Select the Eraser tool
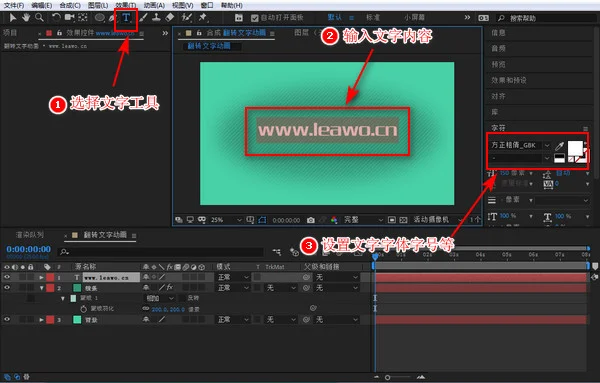 click(170, 17)
